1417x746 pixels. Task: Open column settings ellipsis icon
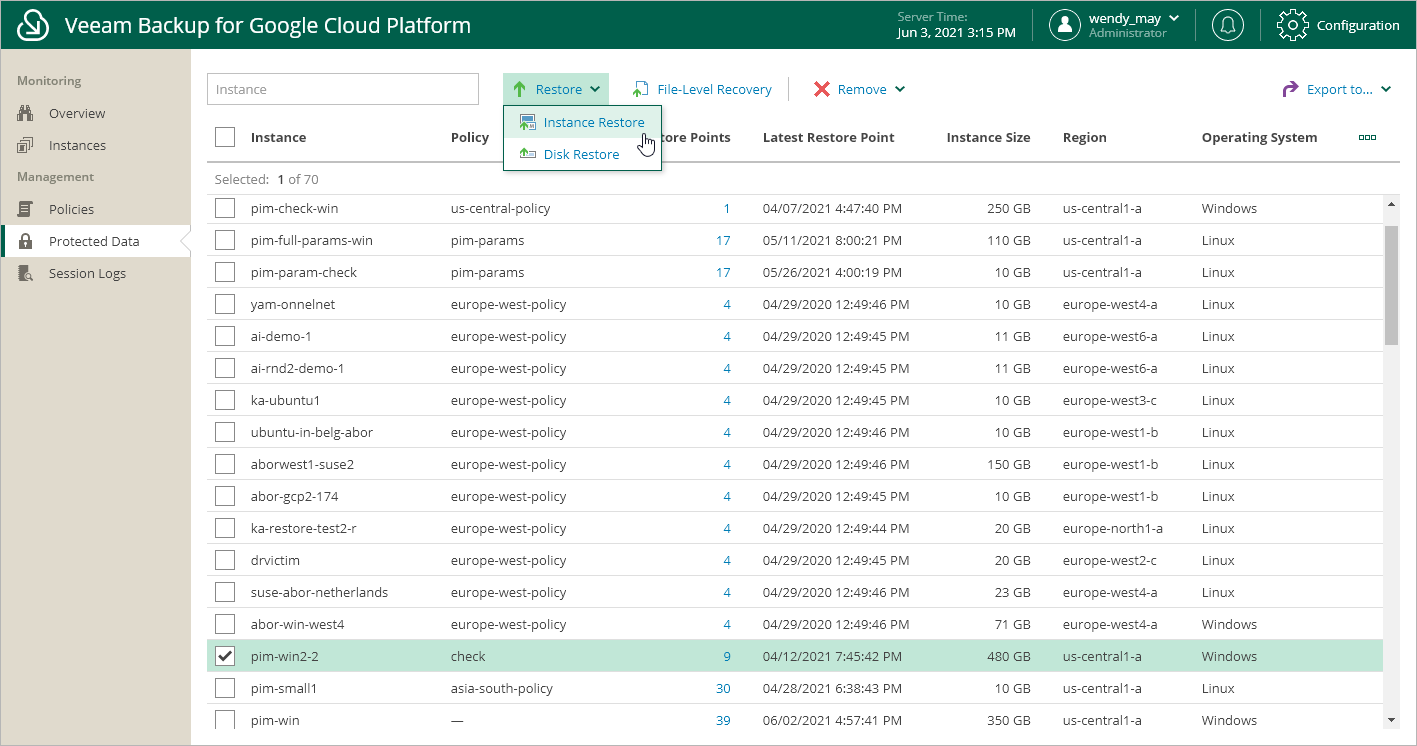pos(1367,137)
